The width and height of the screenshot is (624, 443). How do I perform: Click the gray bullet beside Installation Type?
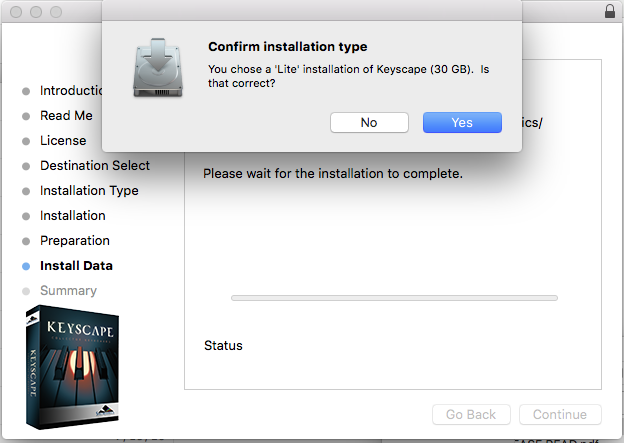click(26, 191)
